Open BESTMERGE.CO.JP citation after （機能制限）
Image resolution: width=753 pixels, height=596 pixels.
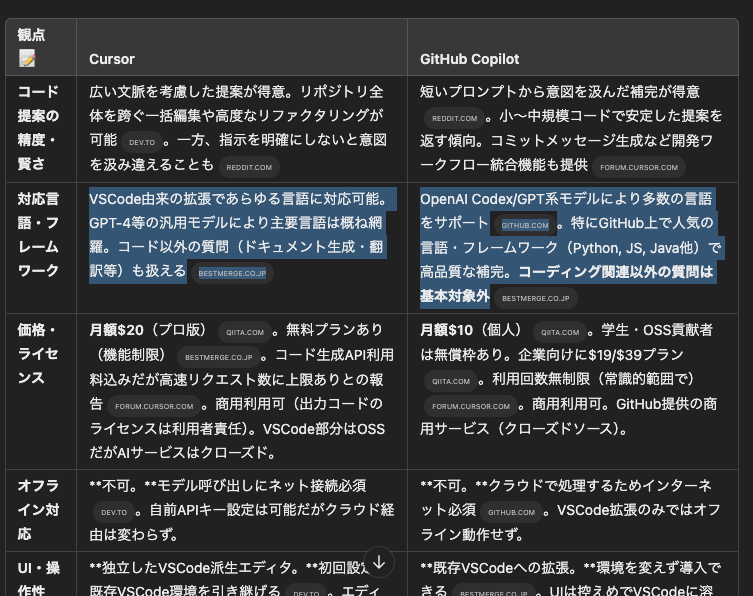[x=219, y=357]
